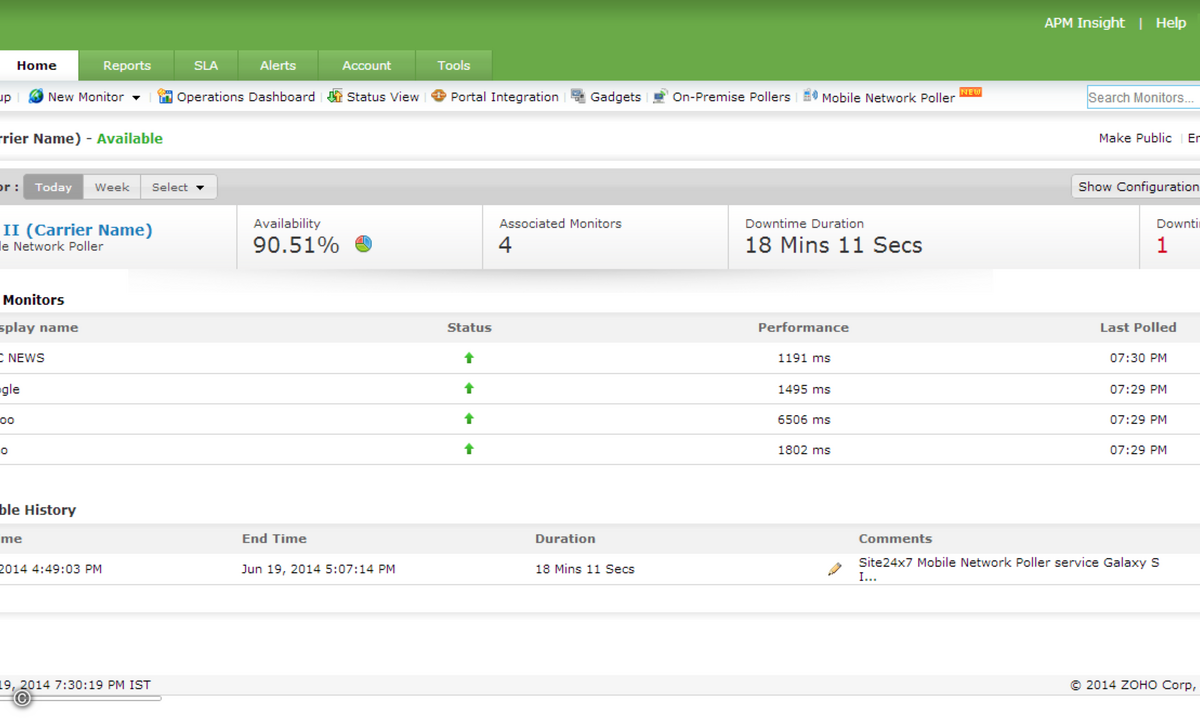
Task: Click the green up status arrow for 1191 ms row
Action: coord(469,358)
